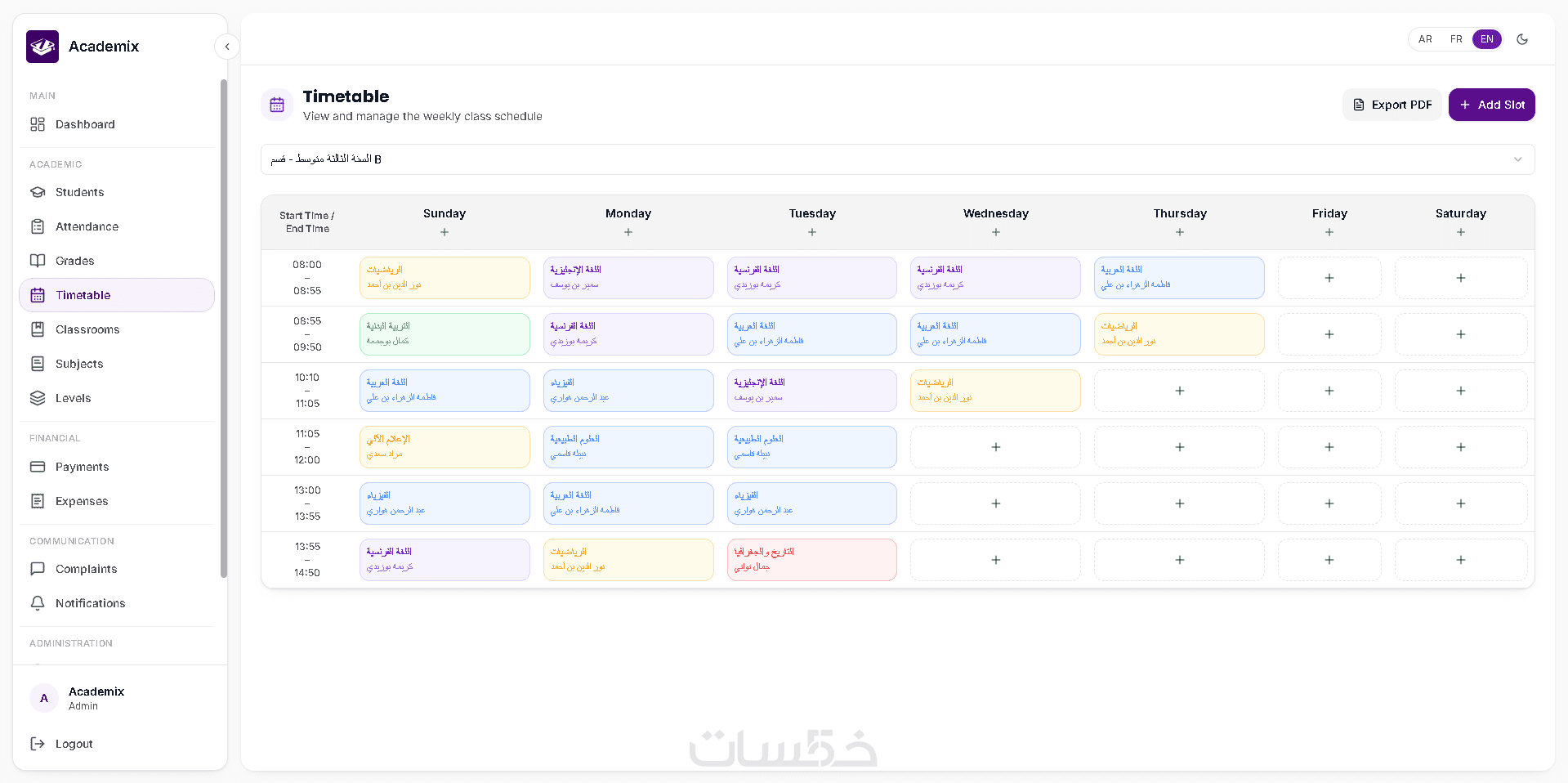
Task: Click the Notifications bell icon
Action: tap(38, 603)
